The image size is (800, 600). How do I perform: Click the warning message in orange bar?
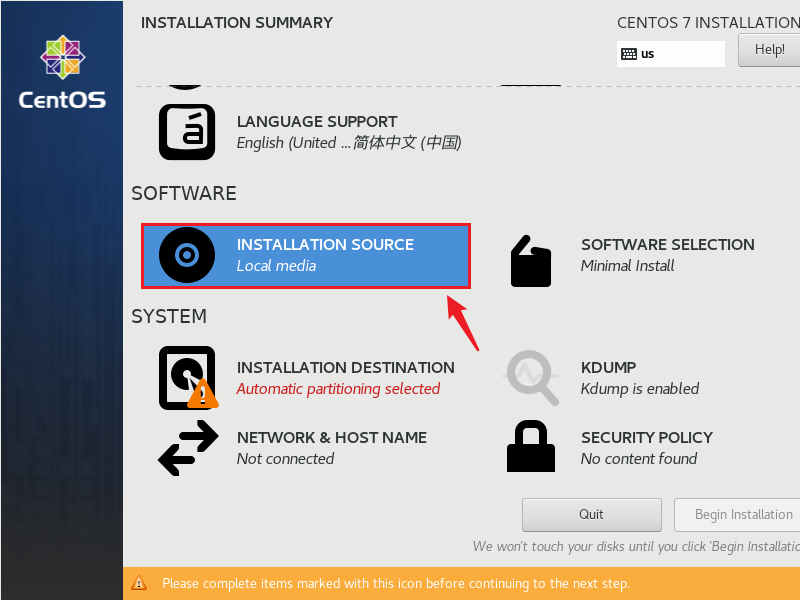pos(396,583)
